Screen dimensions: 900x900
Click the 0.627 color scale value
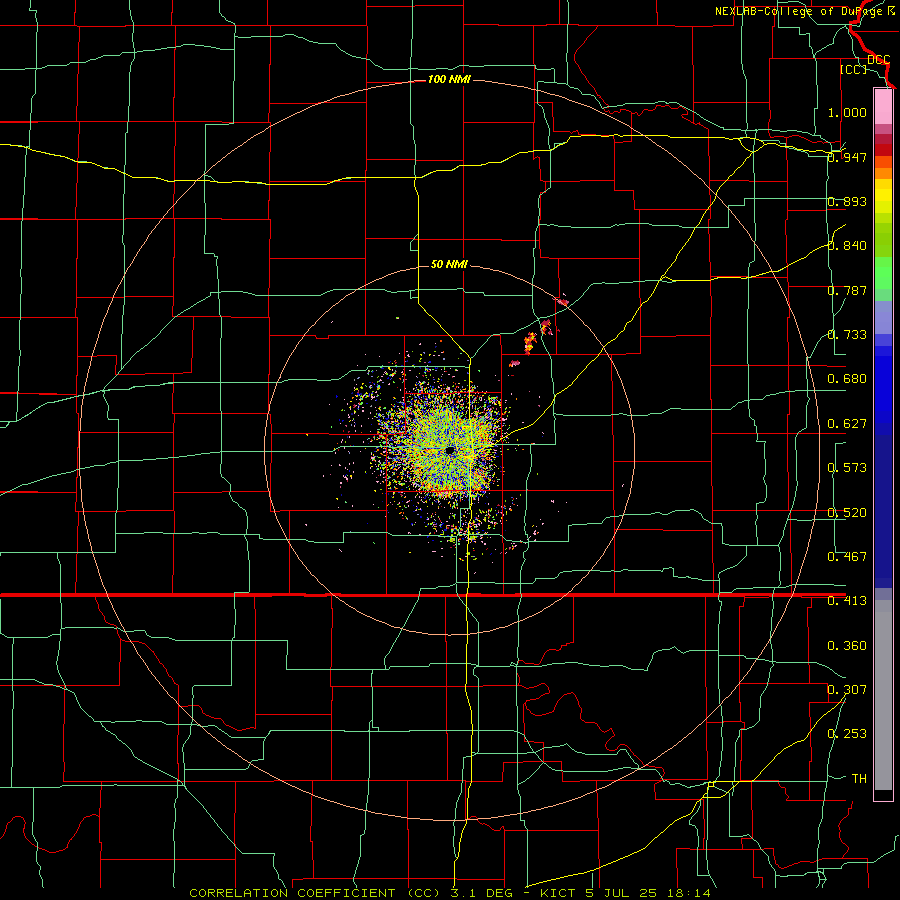tap(847, 424)
